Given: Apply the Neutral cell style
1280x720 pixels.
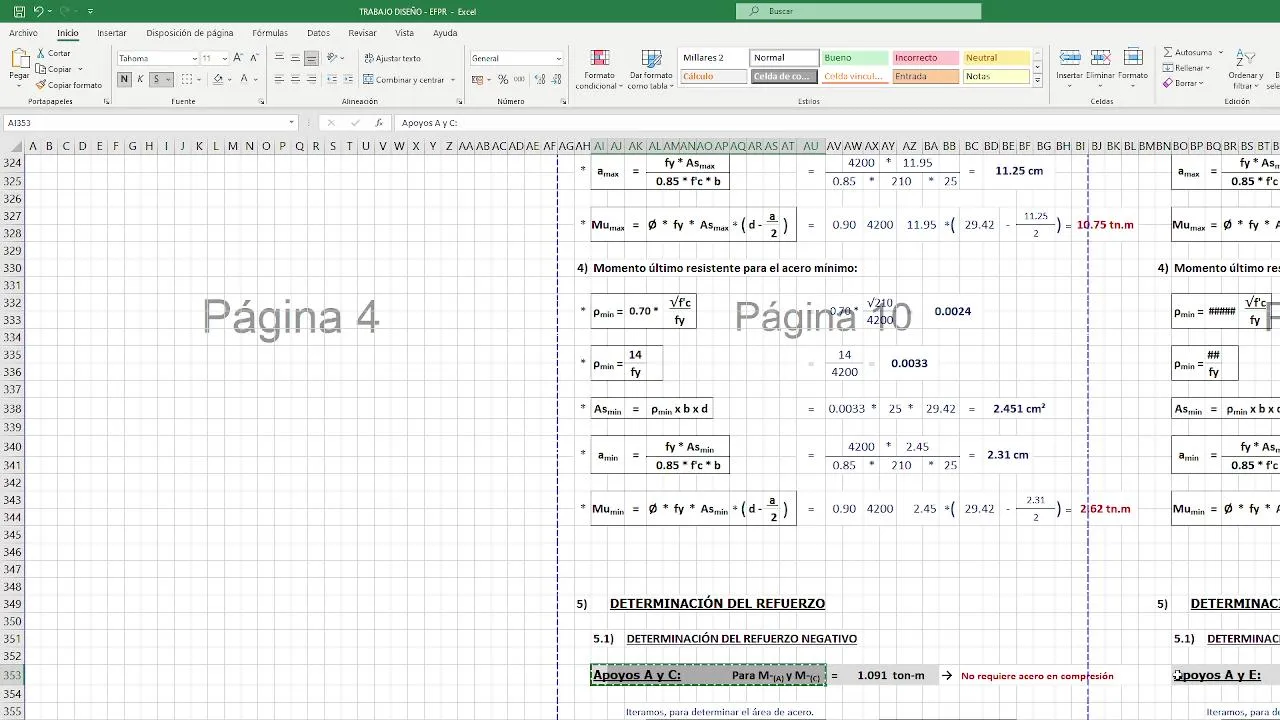Looking at the screenshot, I should 996,58.
